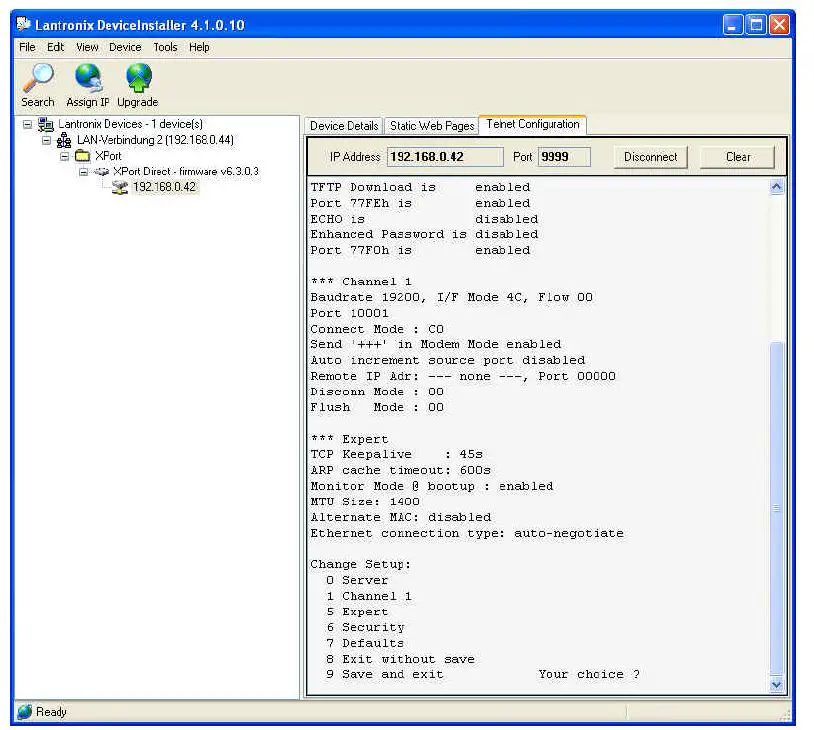Switch to the Static Web Pages tab
Image resolution: width=814 pixels, height=730 pixels.
[431, 126]
